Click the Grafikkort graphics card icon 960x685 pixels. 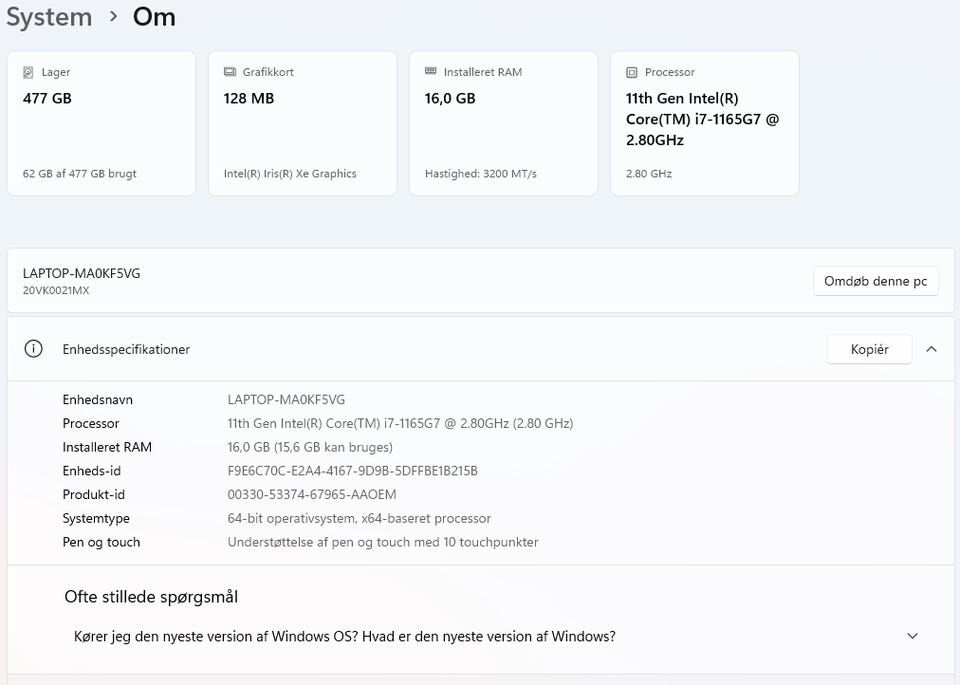click(229, 73)
